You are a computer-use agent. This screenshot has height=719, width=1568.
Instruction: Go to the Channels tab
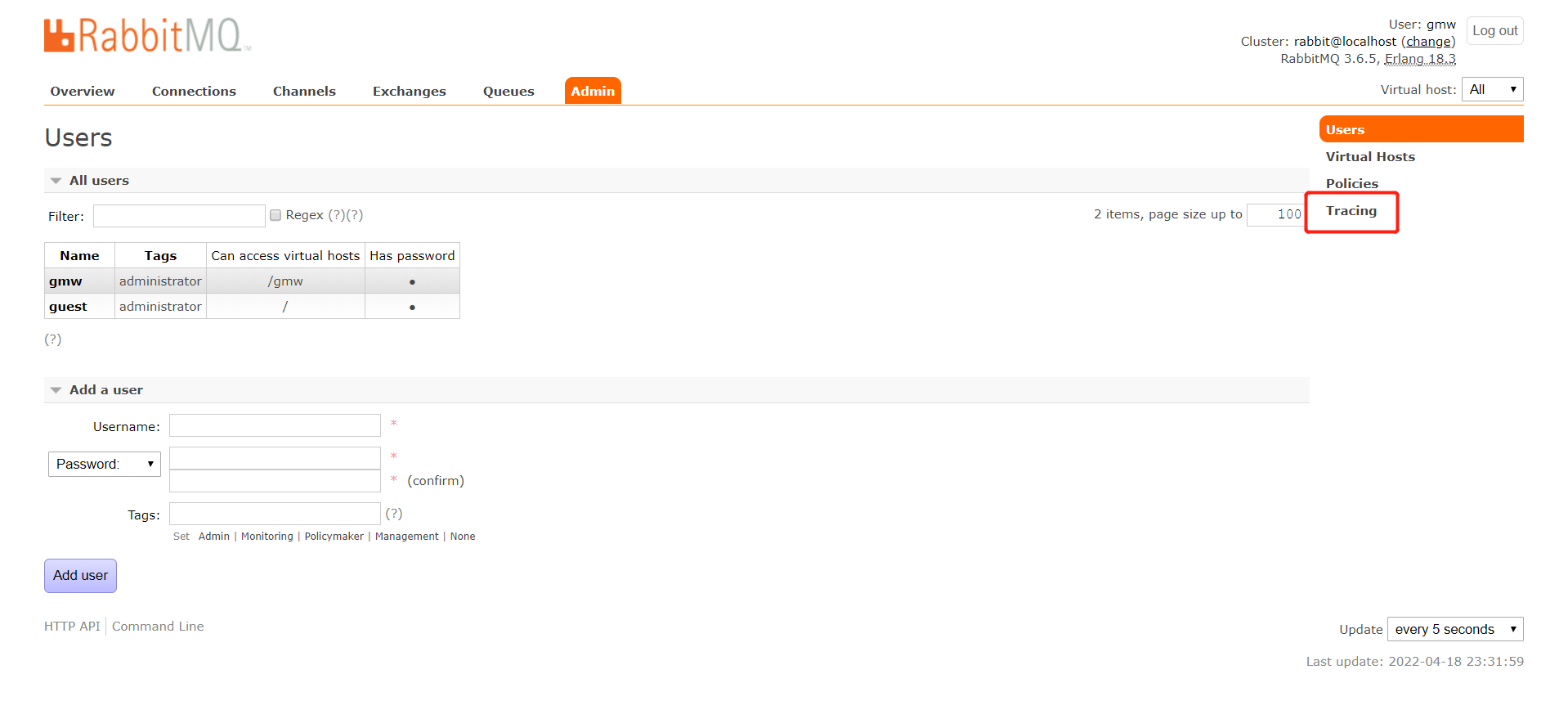304,92
